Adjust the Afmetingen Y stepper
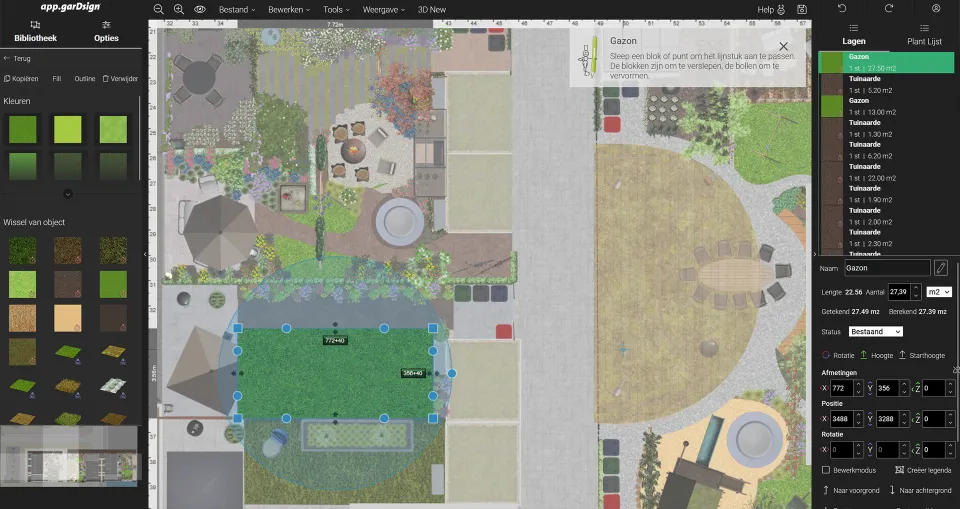 pos(904,388)
